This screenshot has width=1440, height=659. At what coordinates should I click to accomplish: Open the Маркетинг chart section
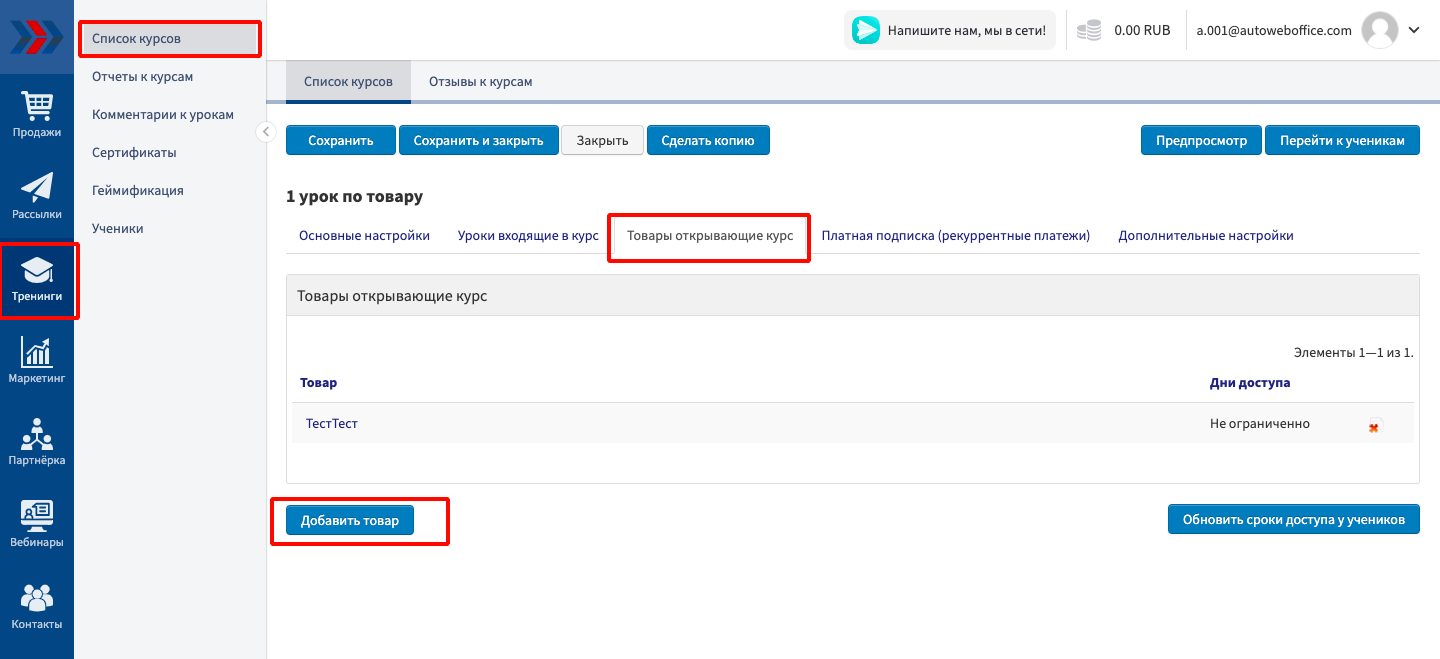pyautogui.click(x=37, y=361)
